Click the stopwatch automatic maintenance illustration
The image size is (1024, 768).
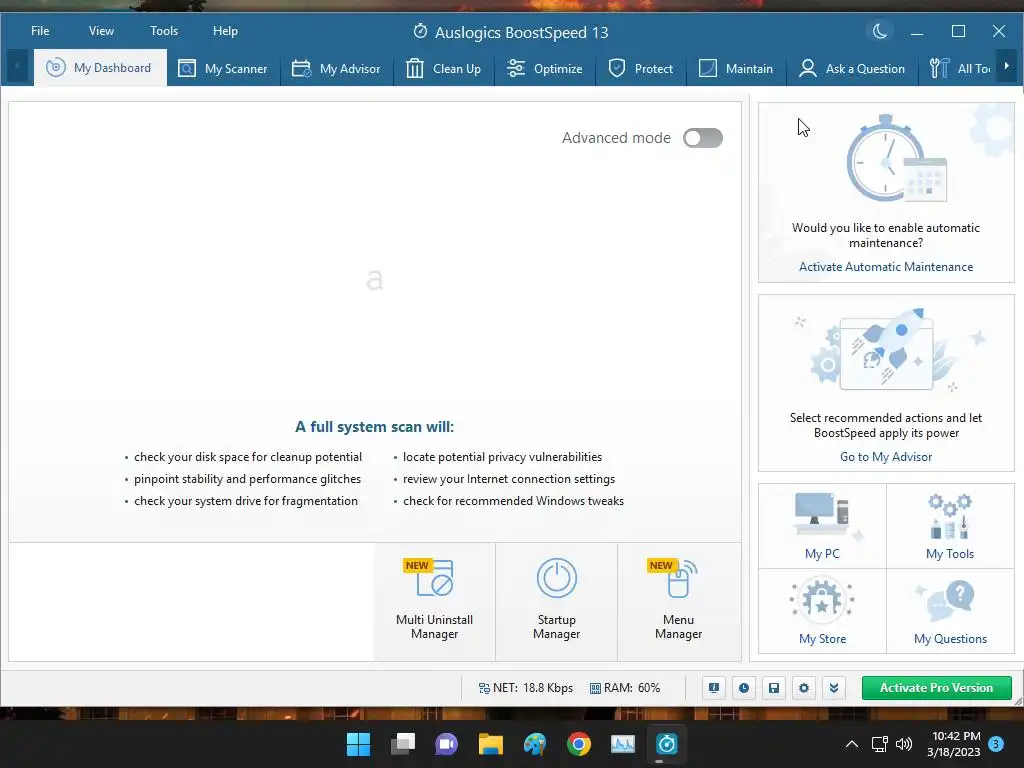pyautogui.click(x=895, y=159)
